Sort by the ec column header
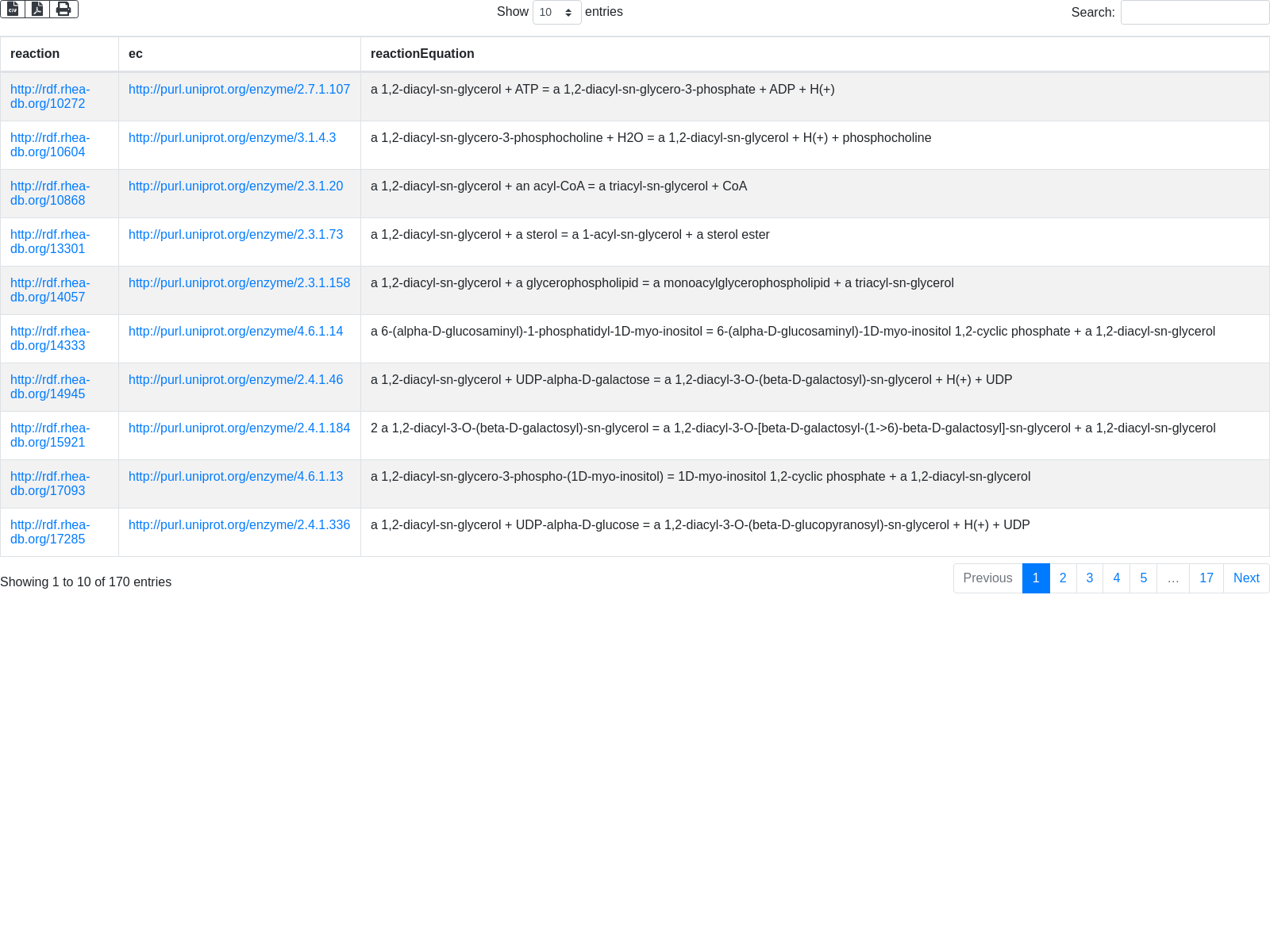1270x952 pixels. pyautogui.click(x=136, y=54)
